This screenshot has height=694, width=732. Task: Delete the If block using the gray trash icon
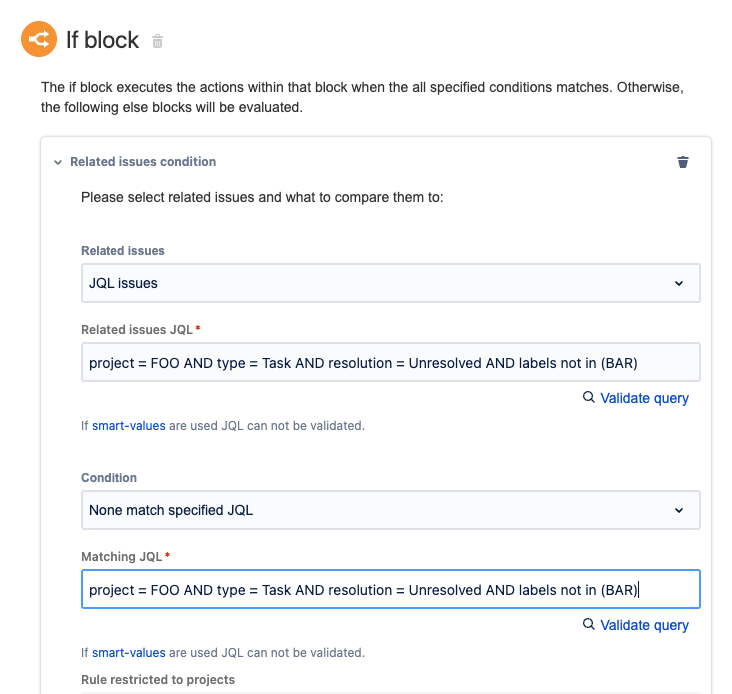tap(157, 41)
